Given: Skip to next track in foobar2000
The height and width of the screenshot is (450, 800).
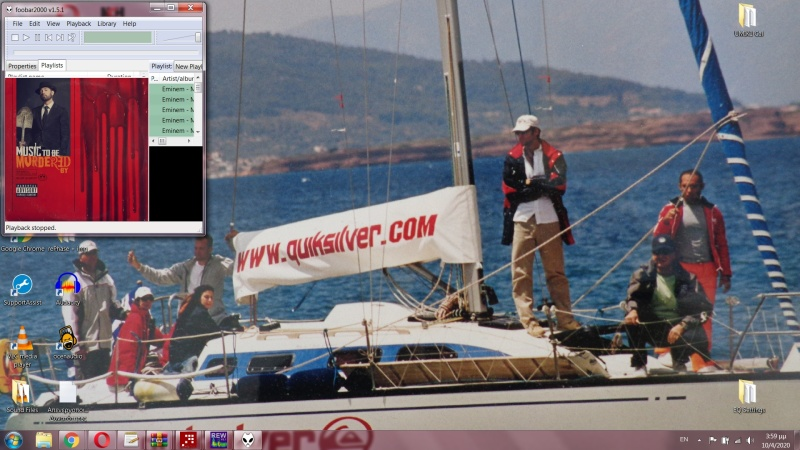Looking at the screenshot, I should tap(60, 37).
